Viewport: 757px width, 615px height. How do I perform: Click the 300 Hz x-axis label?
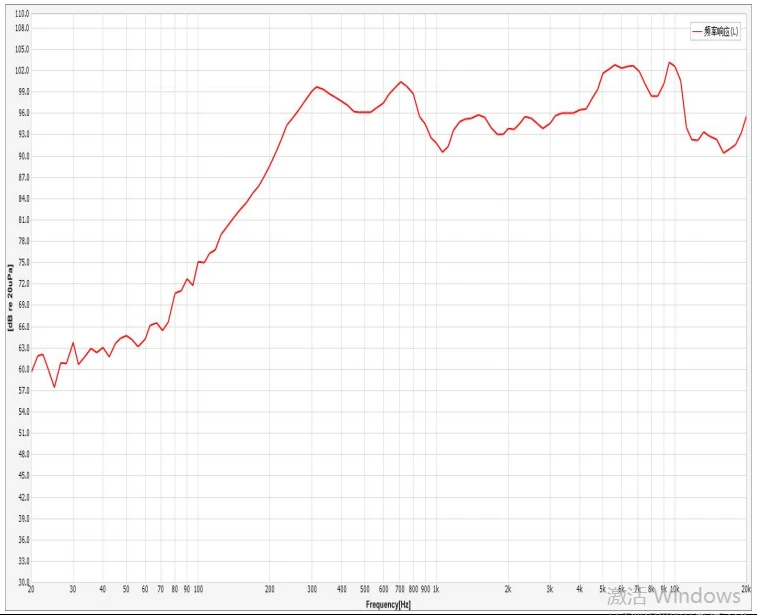[312, 589]
